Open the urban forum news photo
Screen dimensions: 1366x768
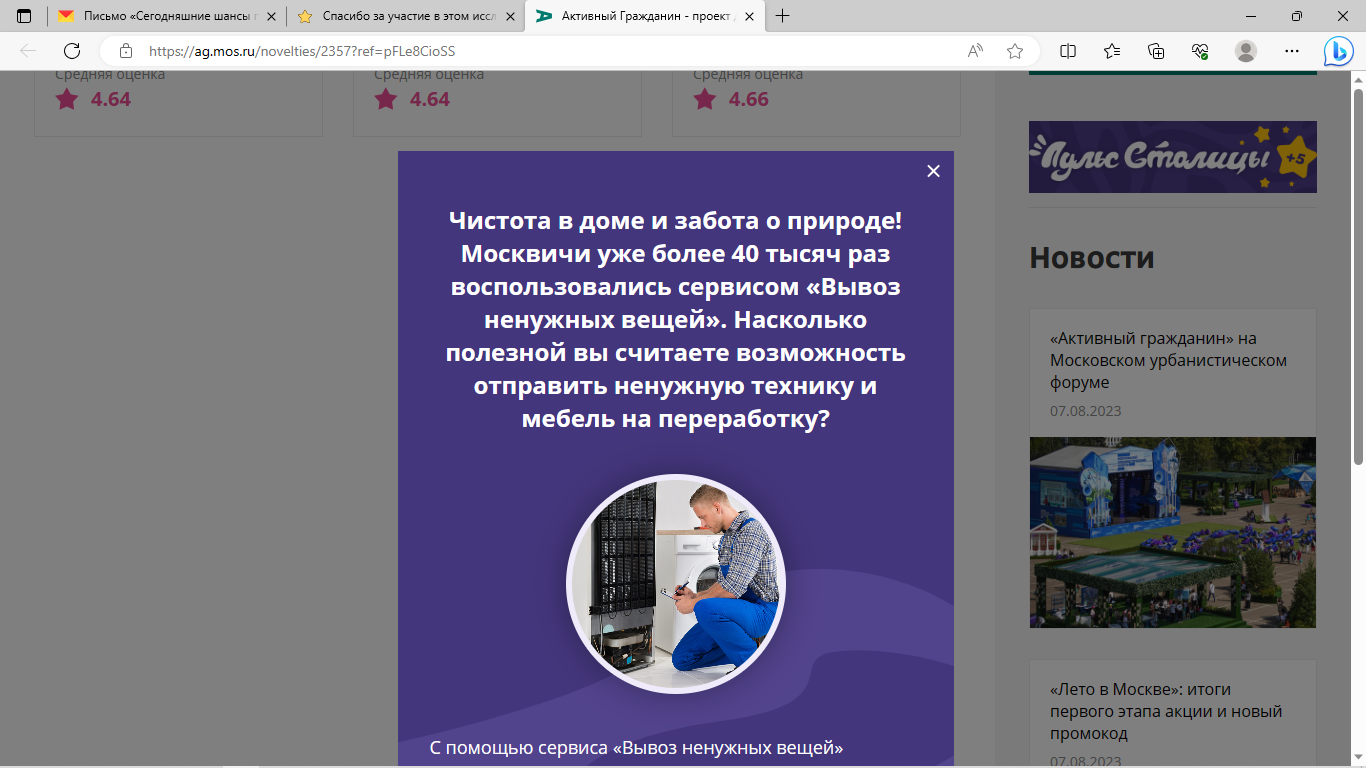coord(1173,532)
